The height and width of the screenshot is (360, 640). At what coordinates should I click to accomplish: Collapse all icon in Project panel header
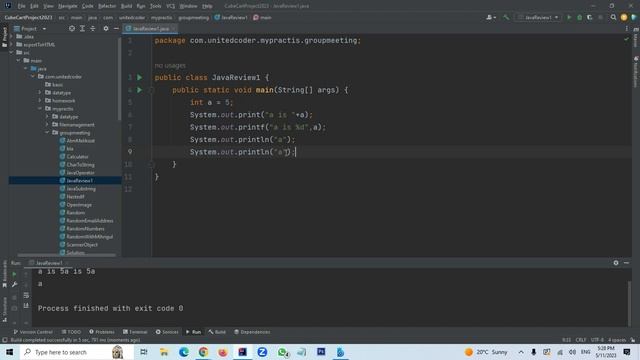tap(93, 29)
